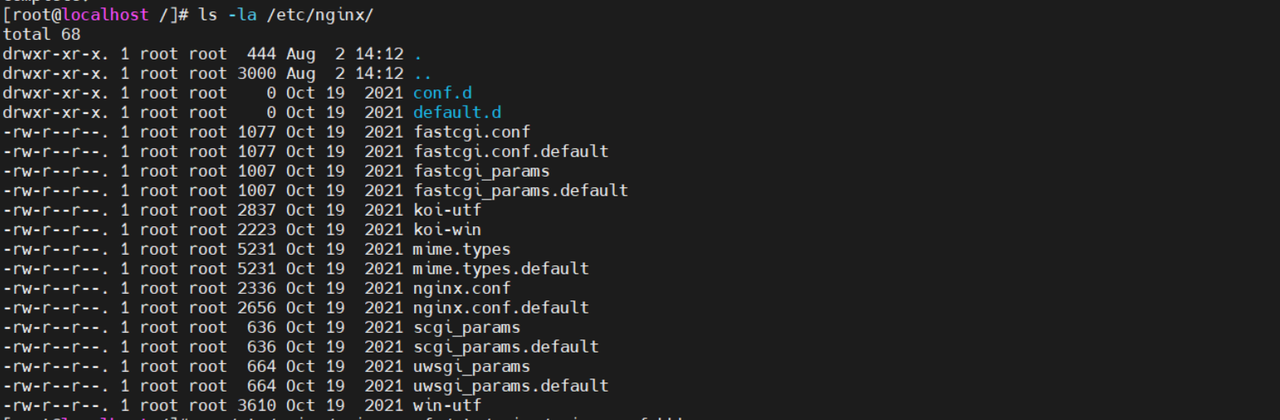The width and height of the screenshot is (1280, 420).
Task: Select the fastcgi.conf filename
Action: (x=471, y=132)
